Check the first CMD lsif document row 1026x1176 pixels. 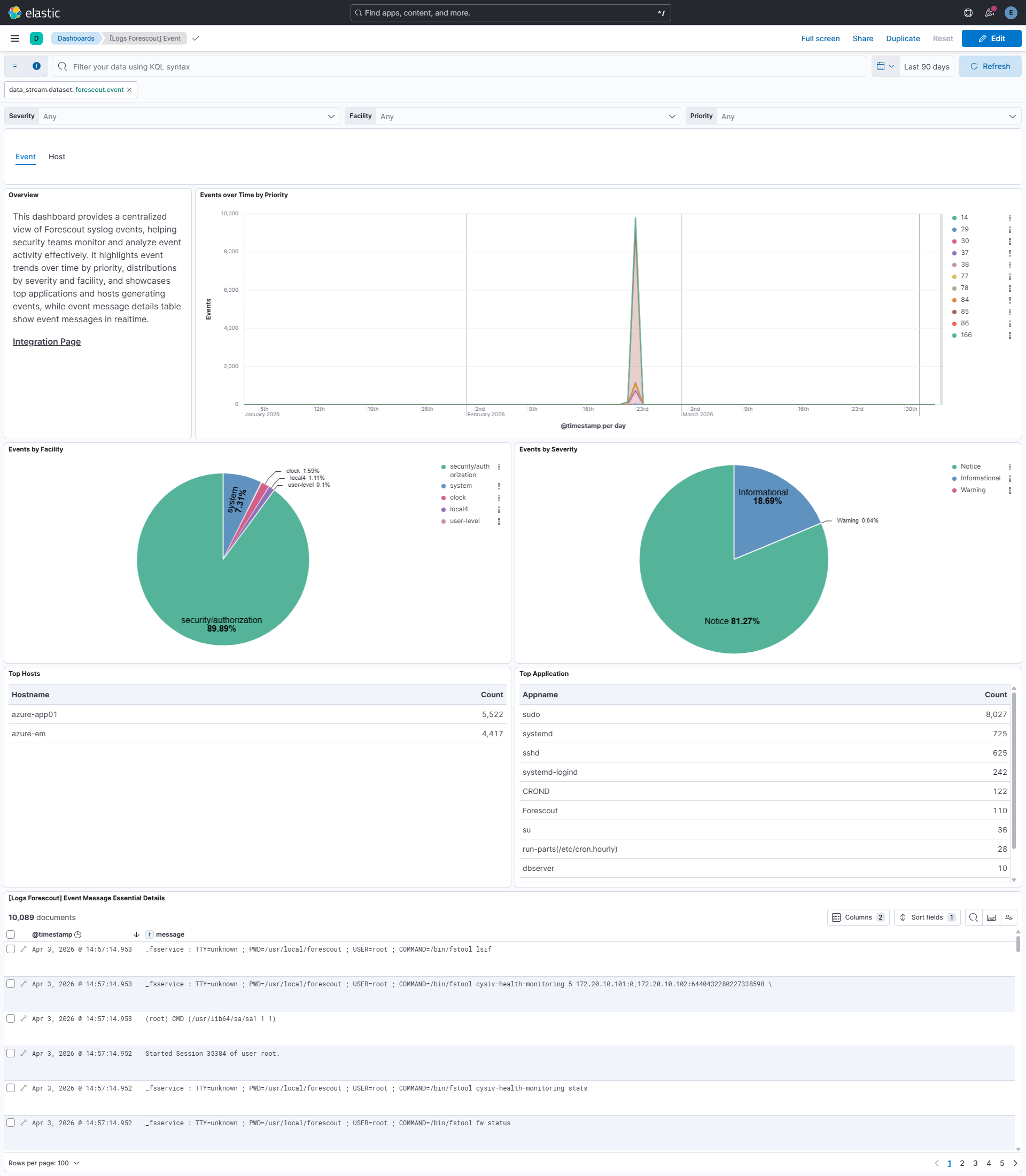pos(11,949)
